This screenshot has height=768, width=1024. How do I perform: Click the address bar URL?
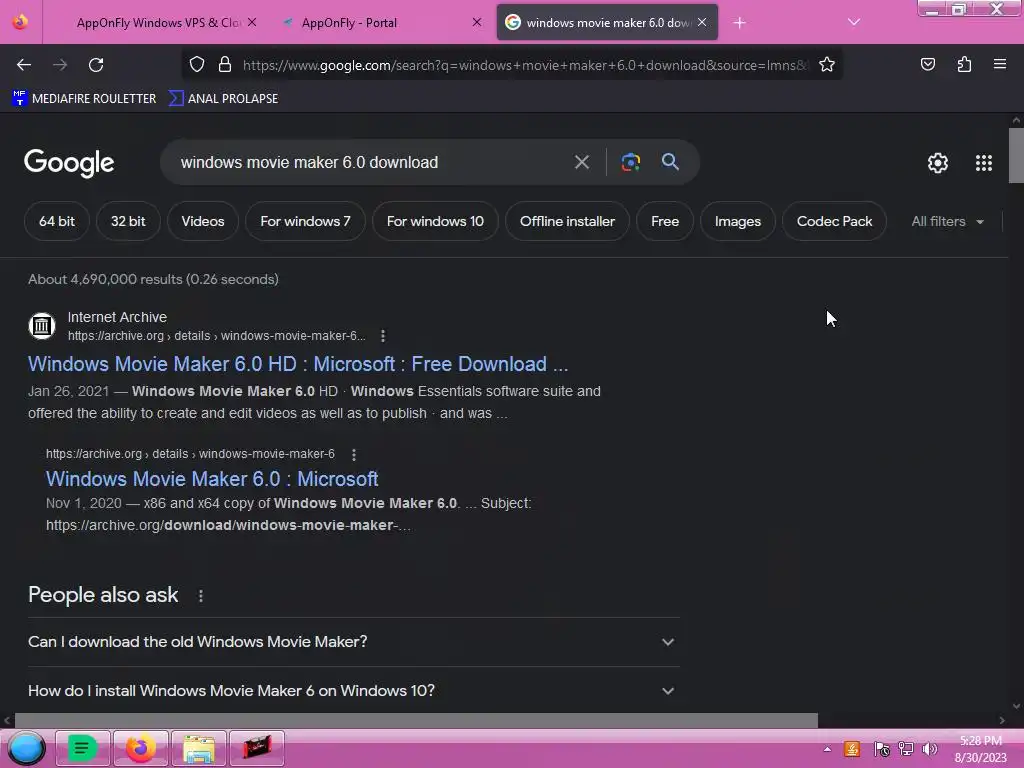click(525, 65)
